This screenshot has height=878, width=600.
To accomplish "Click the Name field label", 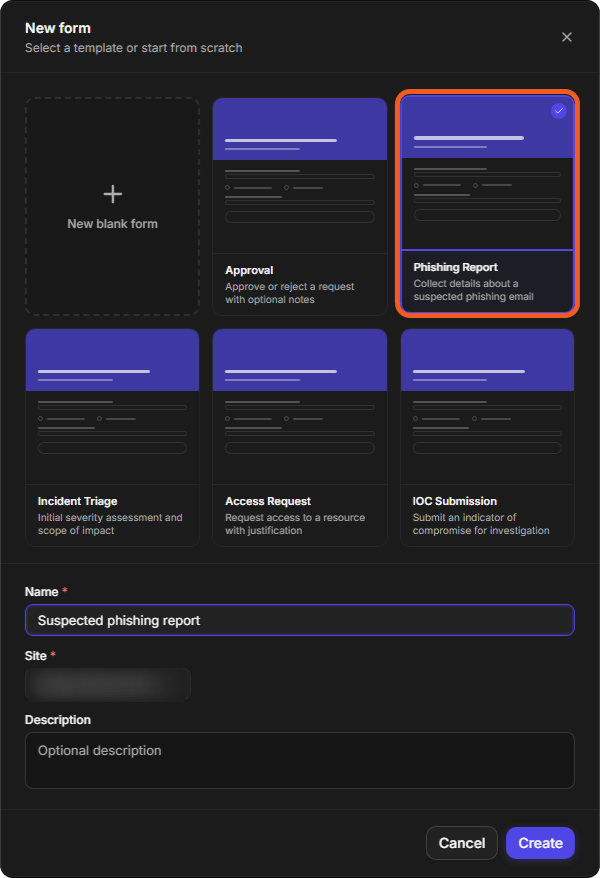I will (x=41, y=591).
